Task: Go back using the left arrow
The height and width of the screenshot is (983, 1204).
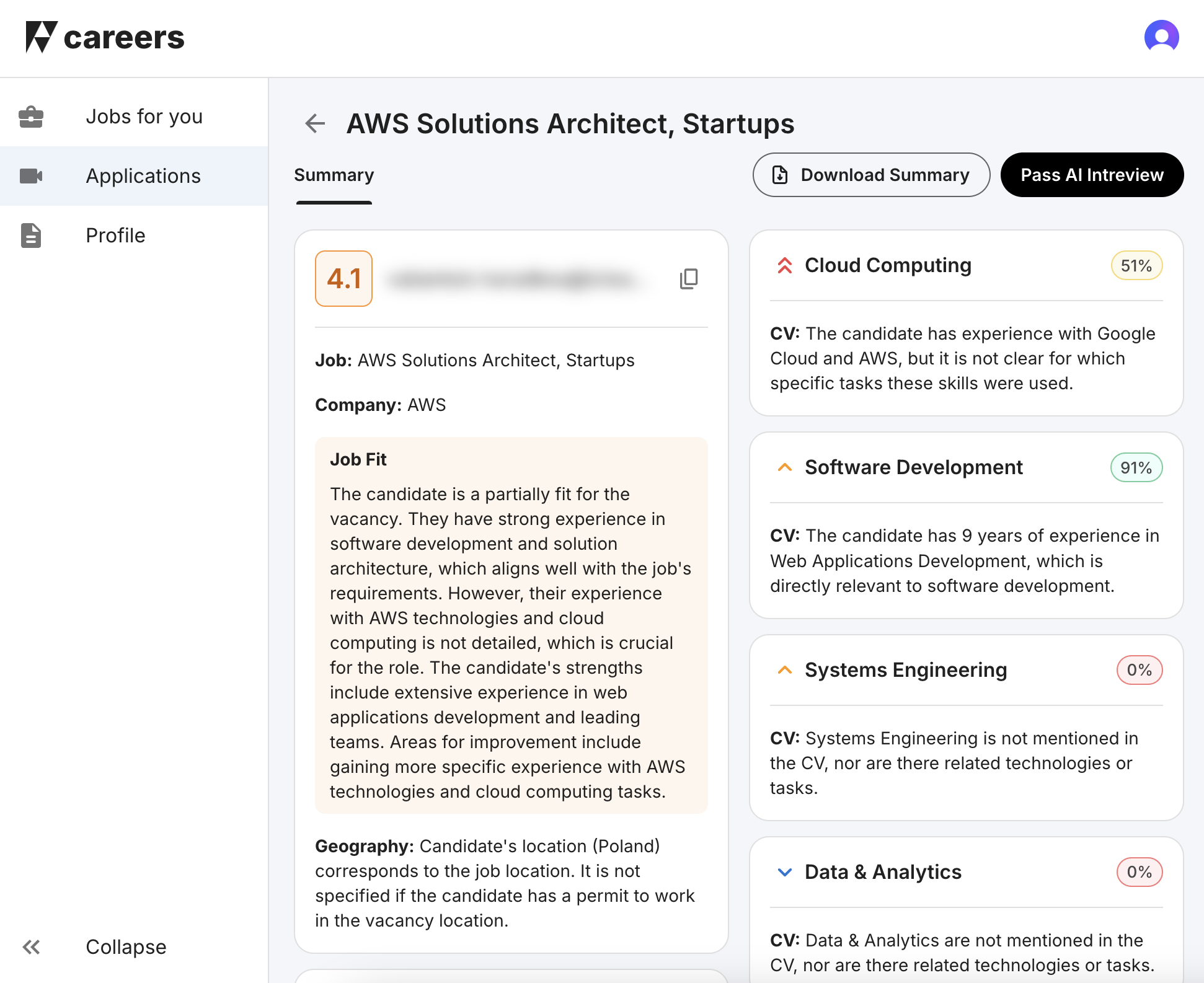Action: coord(315,123)
